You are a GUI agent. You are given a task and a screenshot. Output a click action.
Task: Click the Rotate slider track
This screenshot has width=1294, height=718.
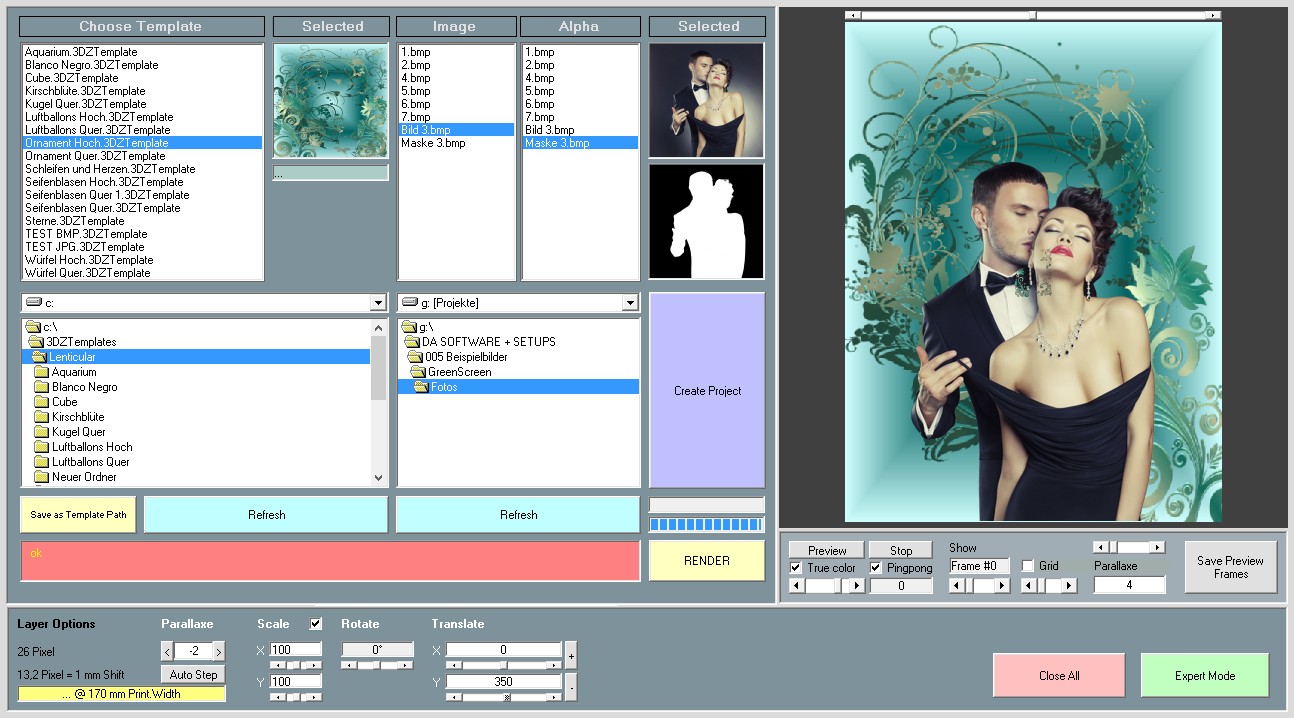pyautogui.click(x=377, y=665)
